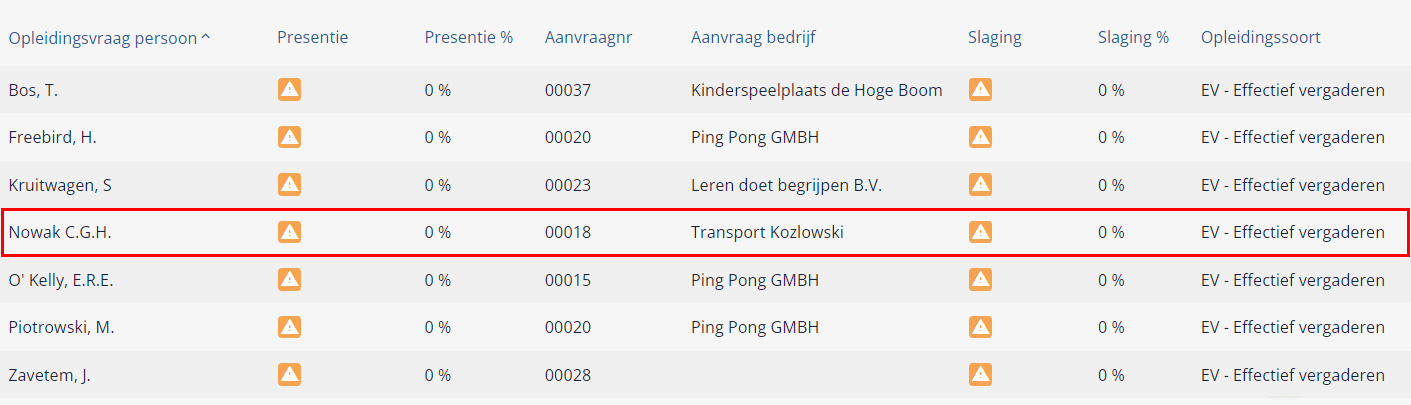This screenshot has height=405, width=1411.
Task: Select the Transport Kozlowski cell
Action: pos(768,232)
